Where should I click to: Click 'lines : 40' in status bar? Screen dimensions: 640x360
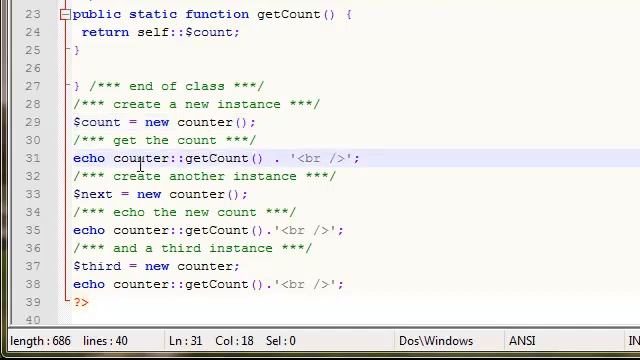tap(105, 341)
